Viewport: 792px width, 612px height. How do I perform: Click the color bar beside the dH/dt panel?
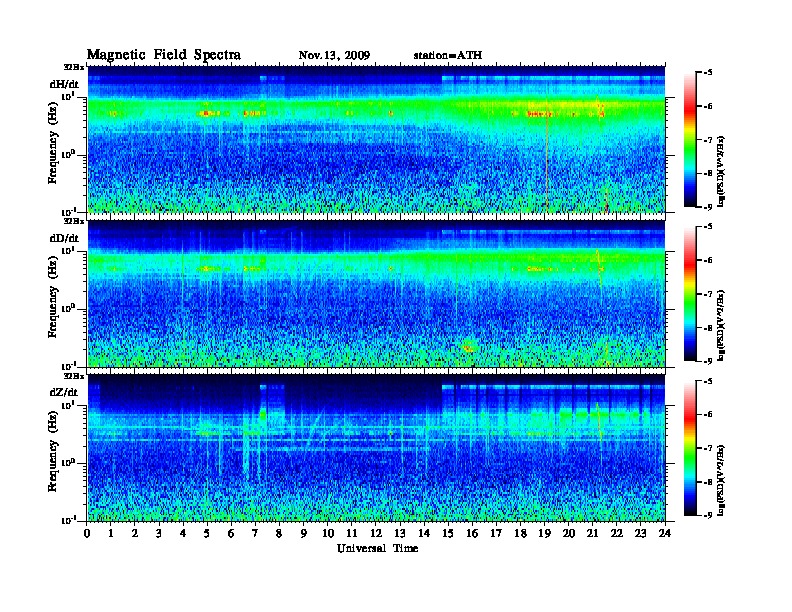(690, 140)
